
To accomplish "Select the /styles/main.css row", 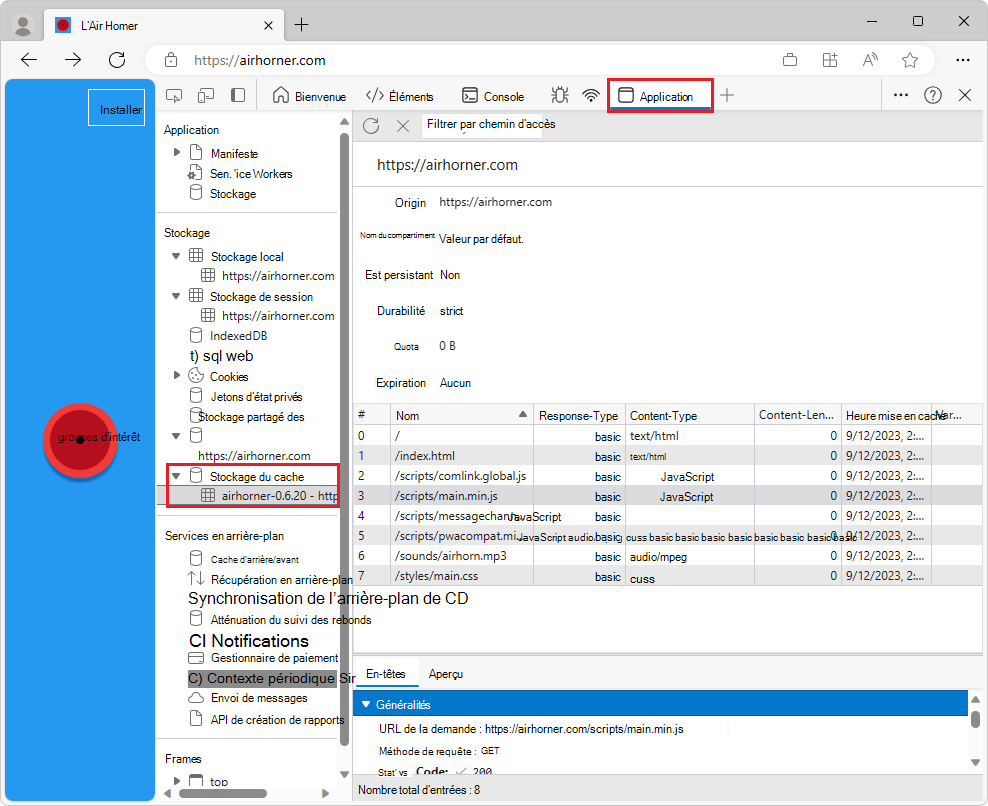I will (667, 576).
